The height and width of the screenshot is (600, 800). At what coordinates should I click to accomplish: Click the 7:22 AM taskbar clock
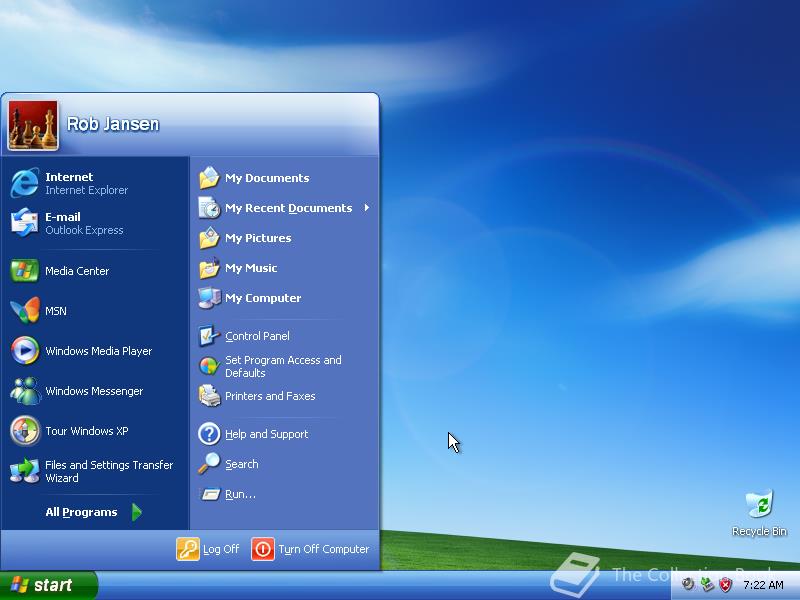point(763,585)
